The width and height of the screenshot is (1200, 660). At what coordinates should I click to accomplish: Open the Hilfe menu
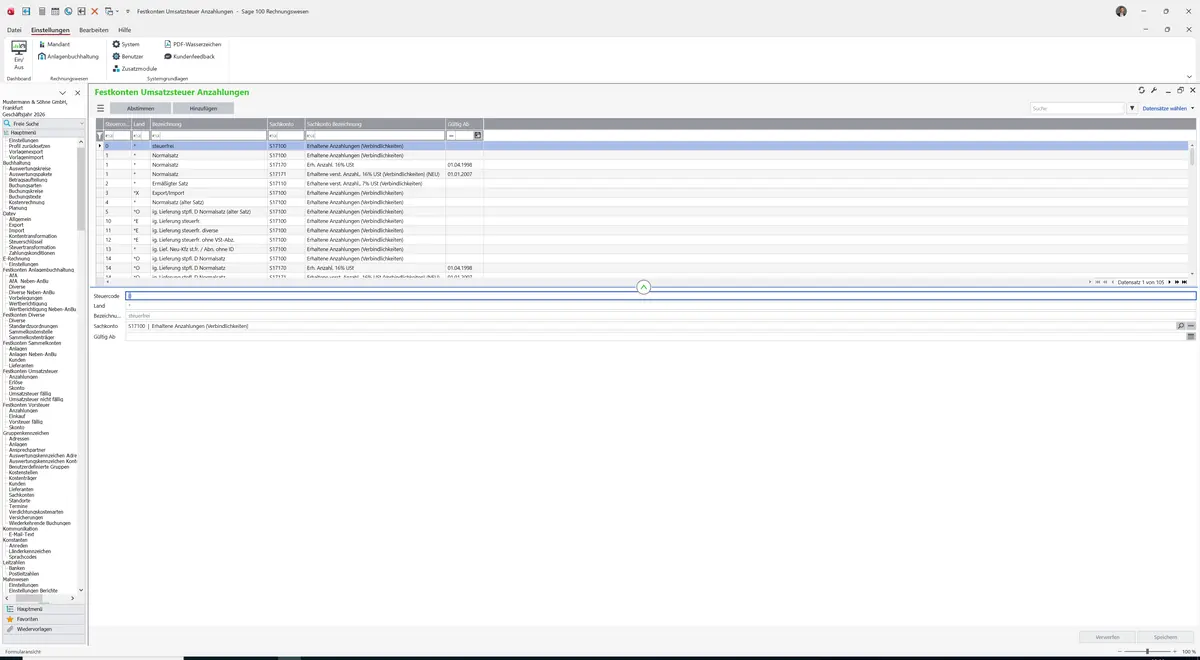pos(125,30)
